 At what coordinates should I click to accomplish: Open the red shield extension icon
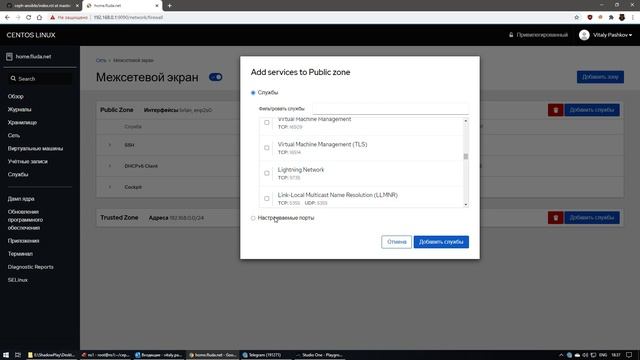click(590, 18)
